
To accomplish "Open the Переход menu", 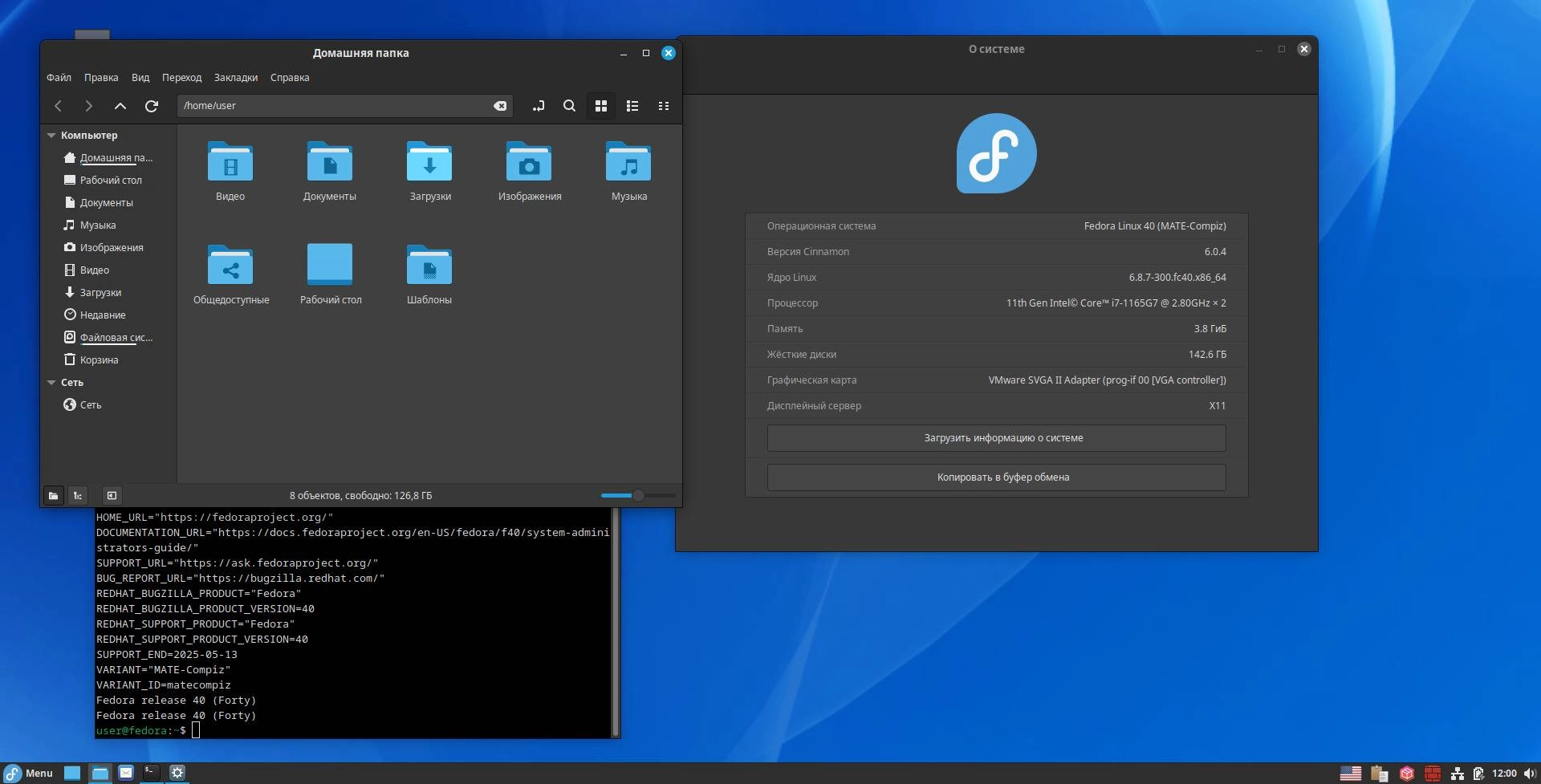I will (x=181, y=78).
